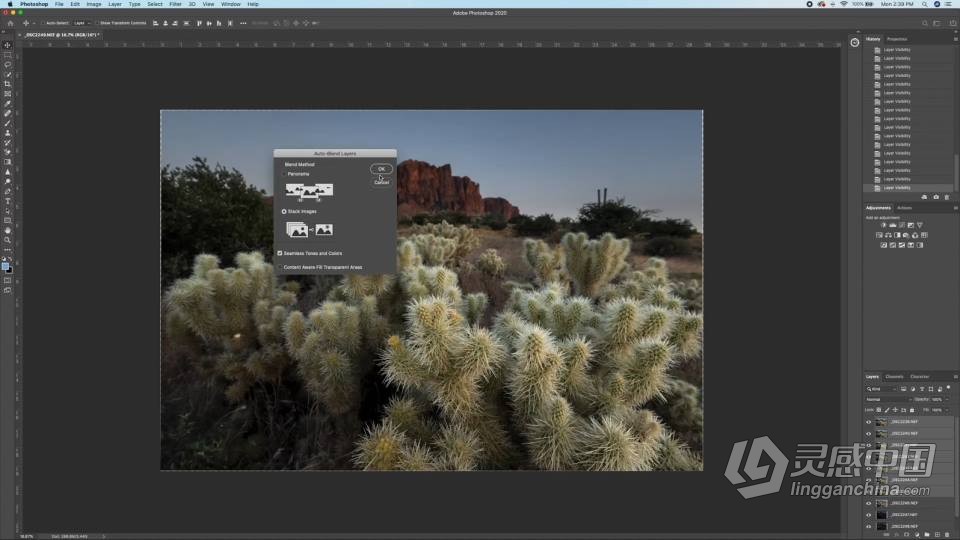This screenshot has width=960, height=540.
Task: Switch to the Properties tab
Action: 897,39
